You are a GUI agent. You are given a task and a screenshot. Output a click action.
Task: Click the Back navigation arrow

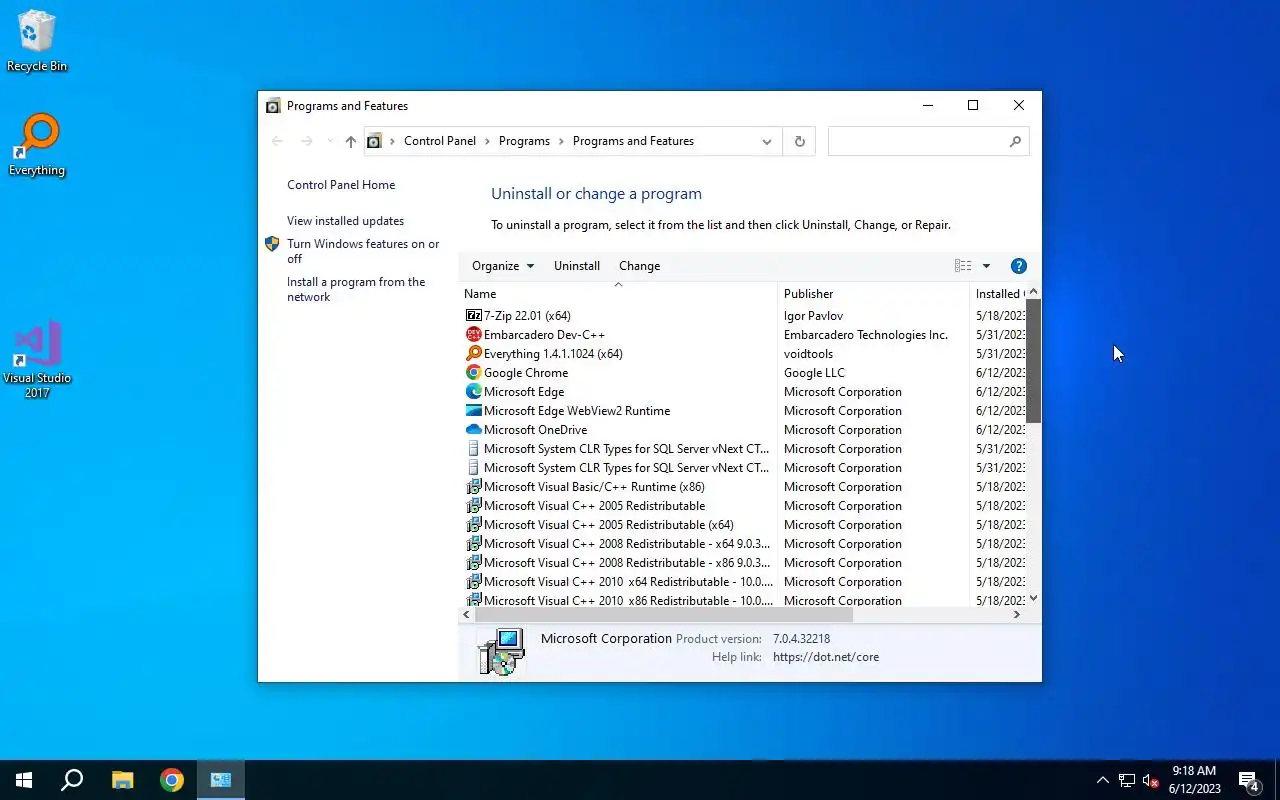[278, 141]
